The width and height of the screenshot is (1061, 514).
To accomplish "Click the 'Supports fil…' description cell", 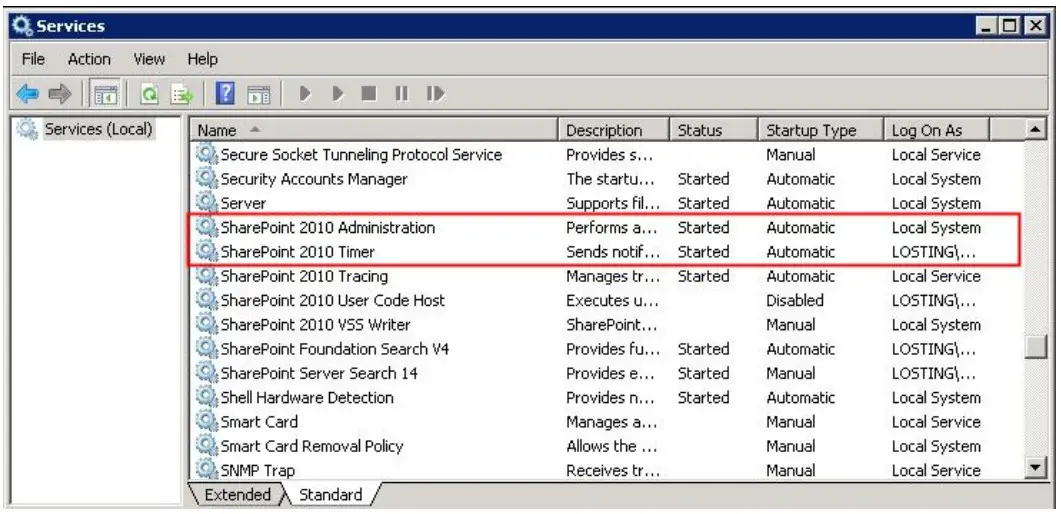I will (x=613, y=203).
